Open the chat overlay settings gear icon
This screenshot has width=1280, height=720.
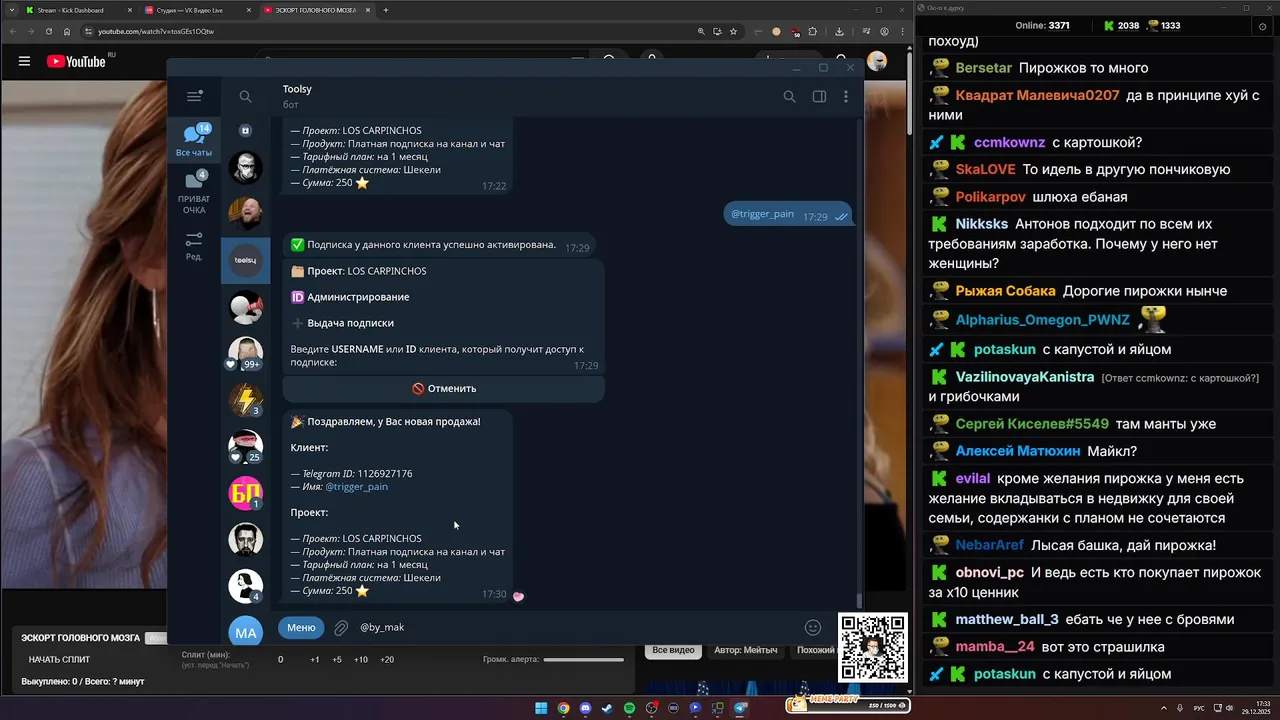[1262, 26]
